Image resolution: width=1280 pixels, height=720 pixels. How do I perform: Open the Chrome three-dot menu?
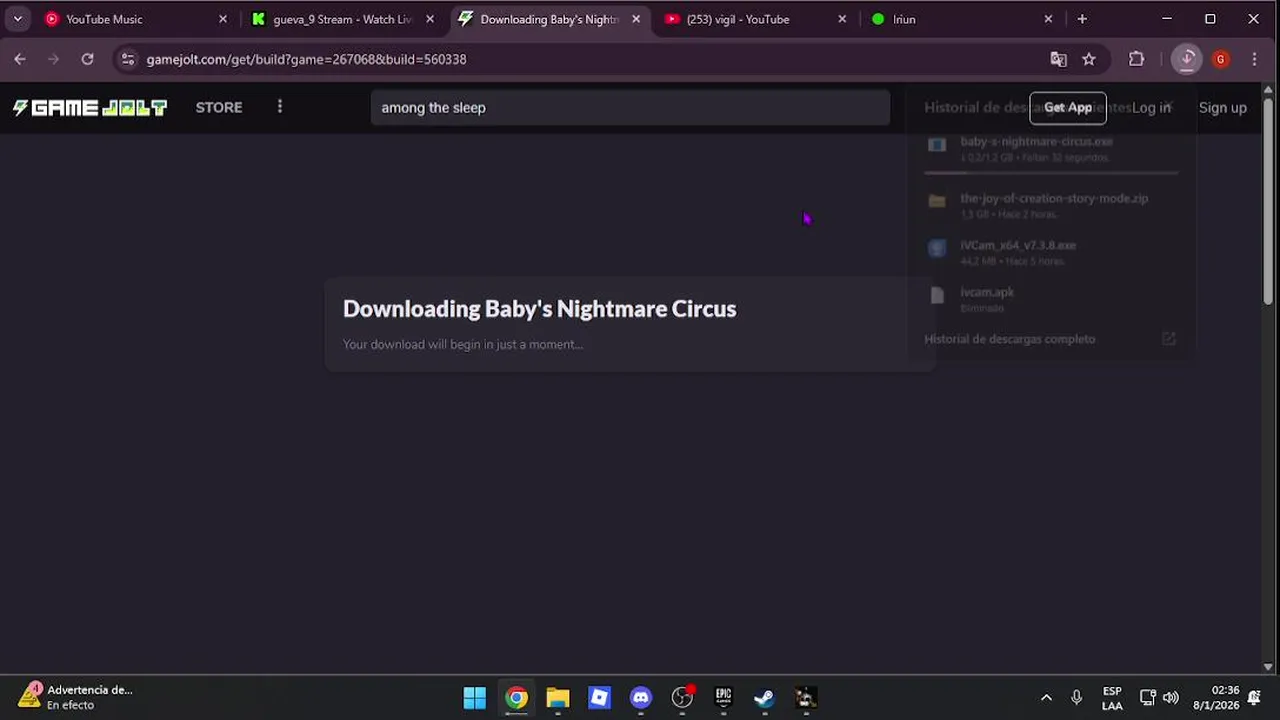point(1254,59)
